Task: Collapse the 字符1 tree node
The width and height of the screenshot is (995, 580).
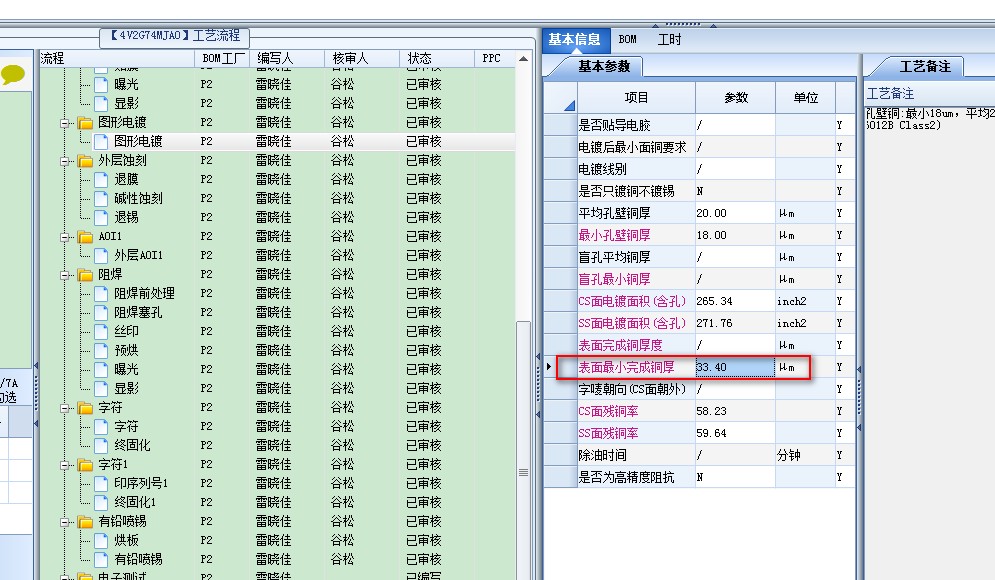Action: pyautogui.click(x=65, y=466)
